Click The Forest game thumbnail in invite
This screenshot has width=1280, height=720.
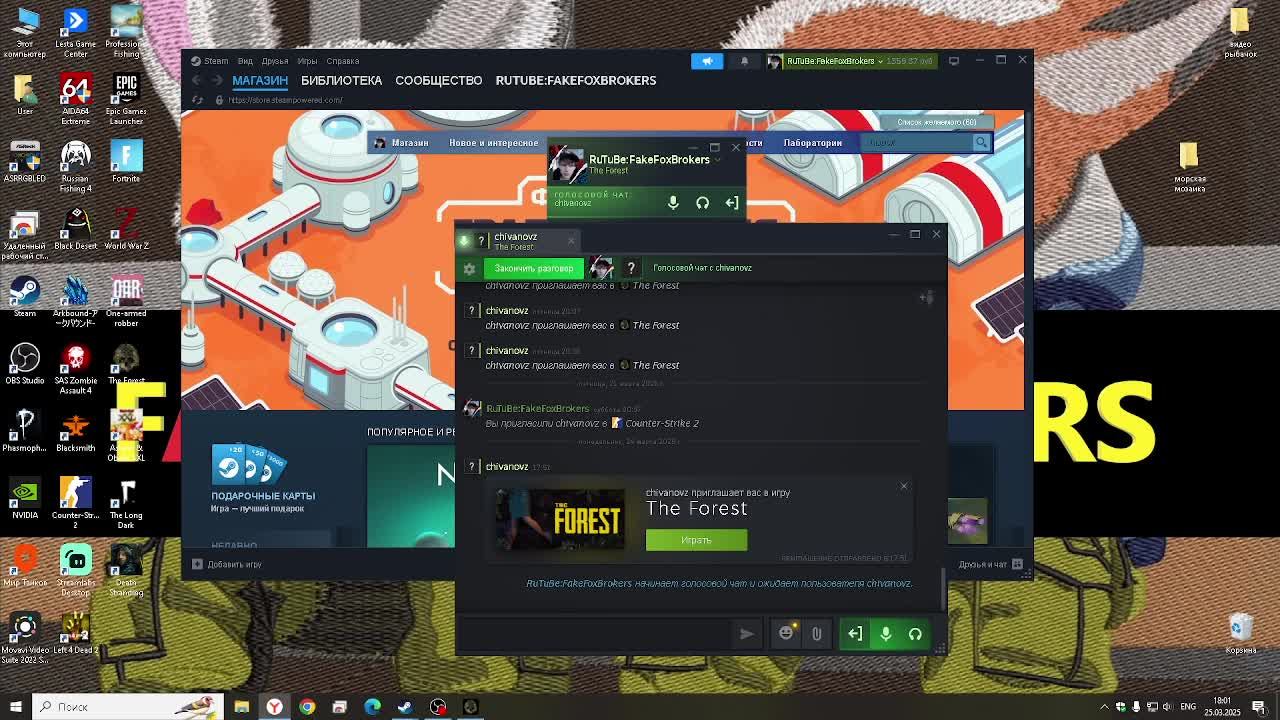coord(561,520)
